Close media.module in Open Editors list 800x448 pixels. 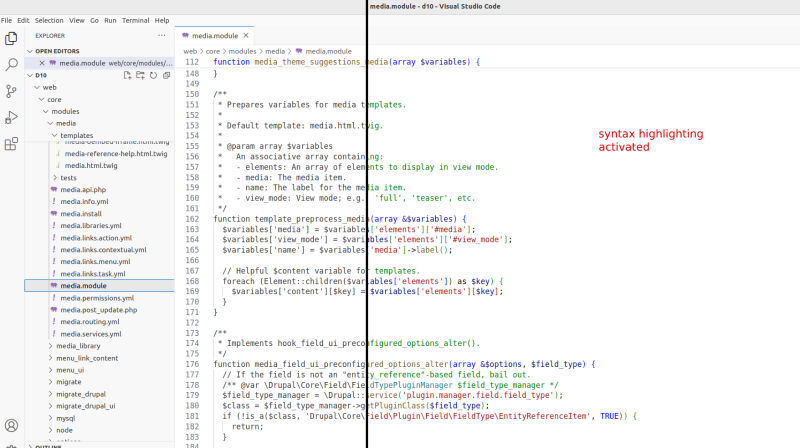[x=42, y=63]
